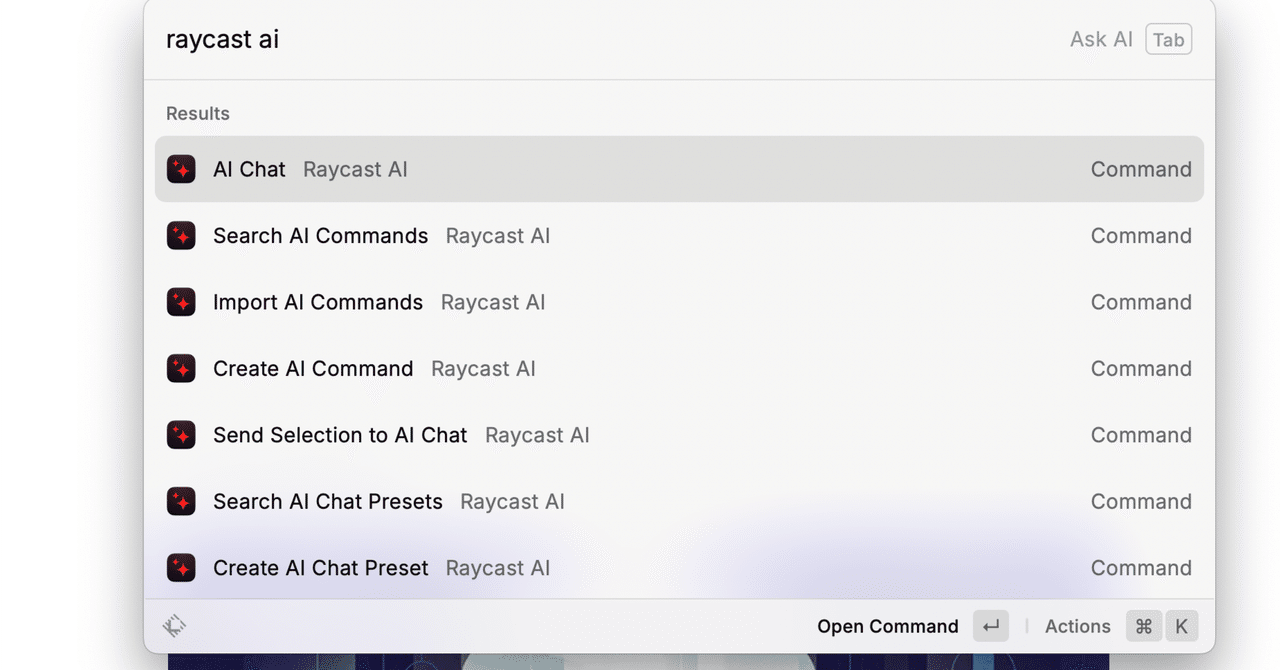This screenshot has height=670, width=1280.
Task: Click the icon next to Search AI Commands
Action: point(181,236)
